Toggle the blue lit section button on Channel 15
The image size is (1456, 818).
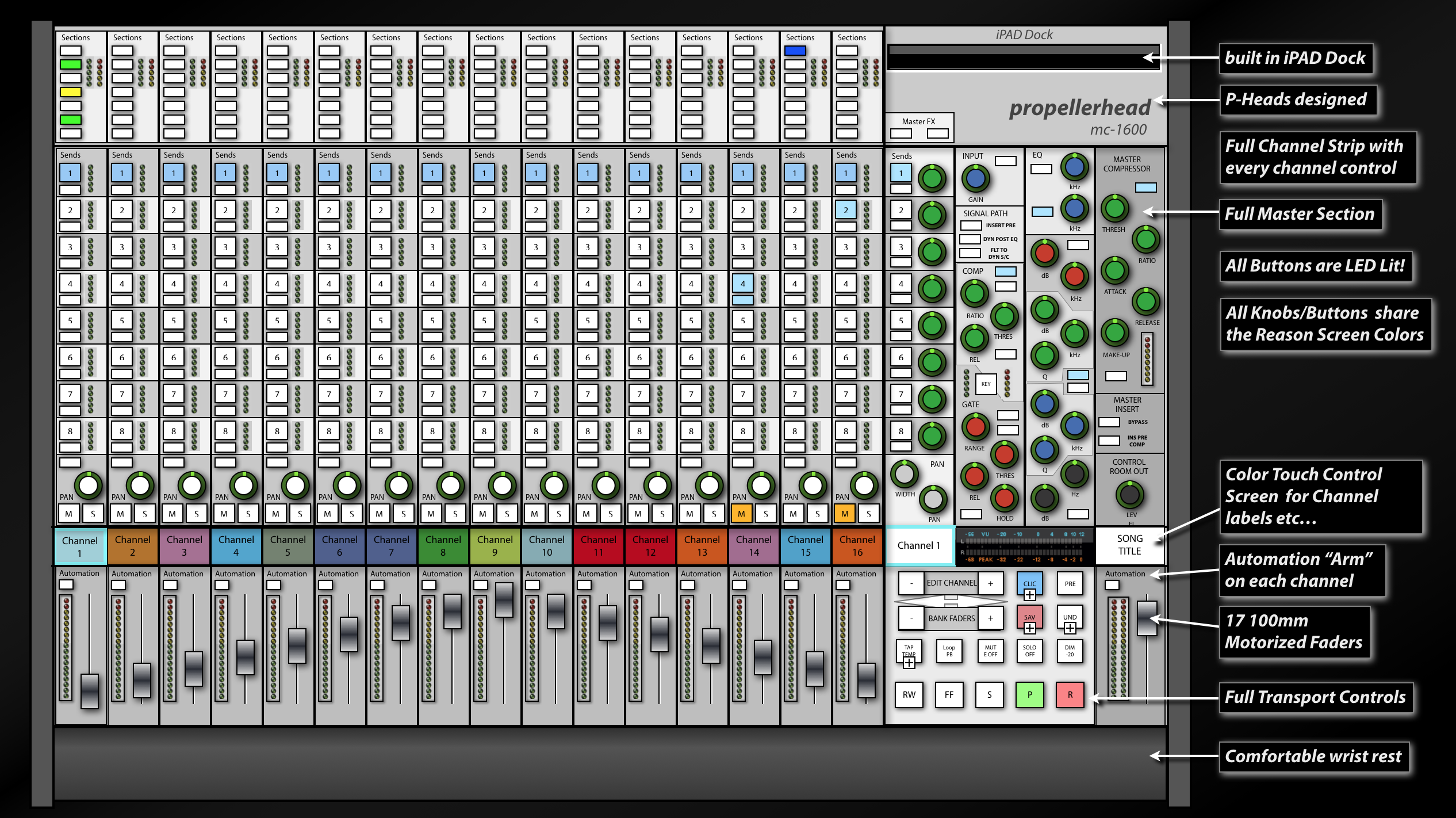795,51
